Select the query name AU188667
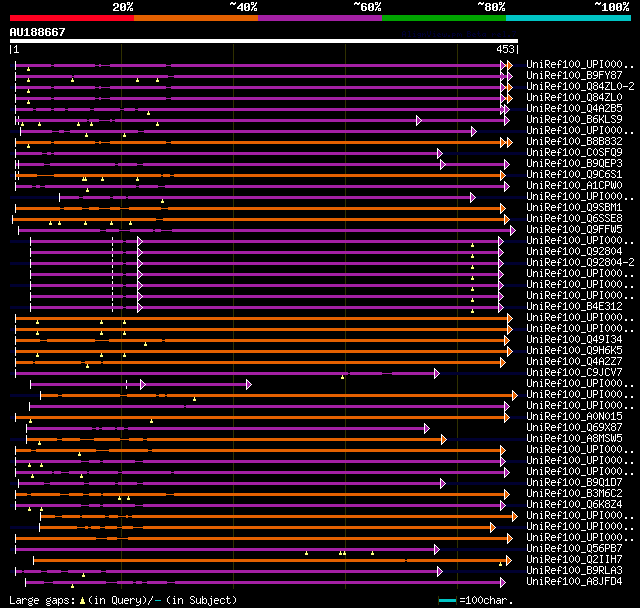Screen dimensions: 640x608 click(x=37, y=32)
